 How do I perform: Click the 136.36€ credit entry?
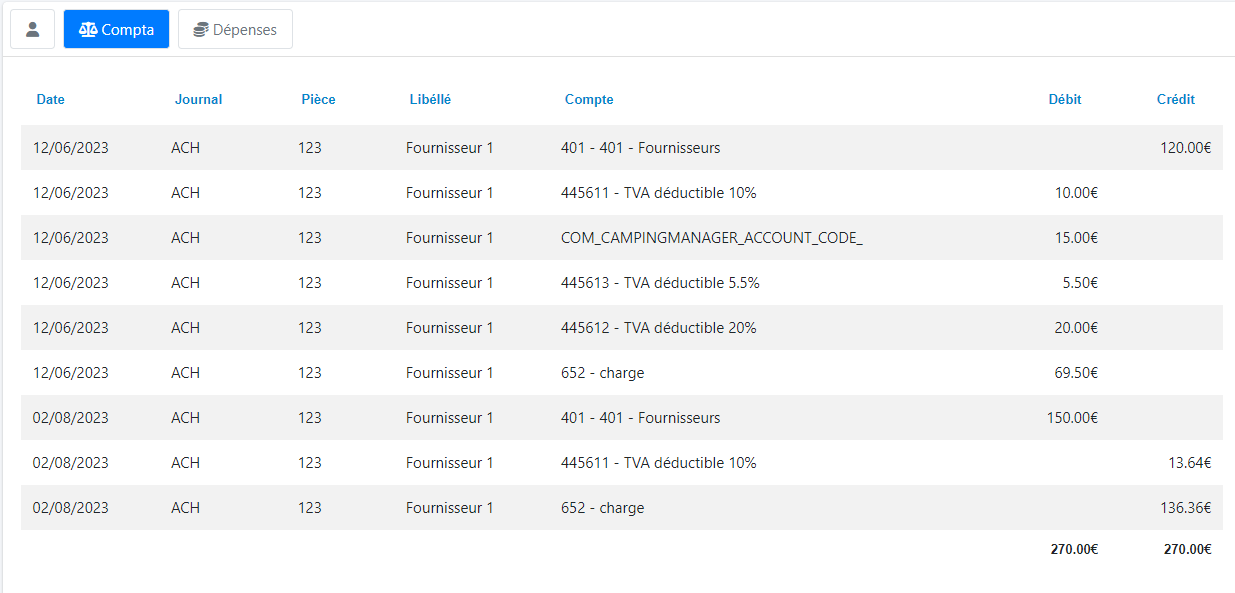click(1185, 508)
